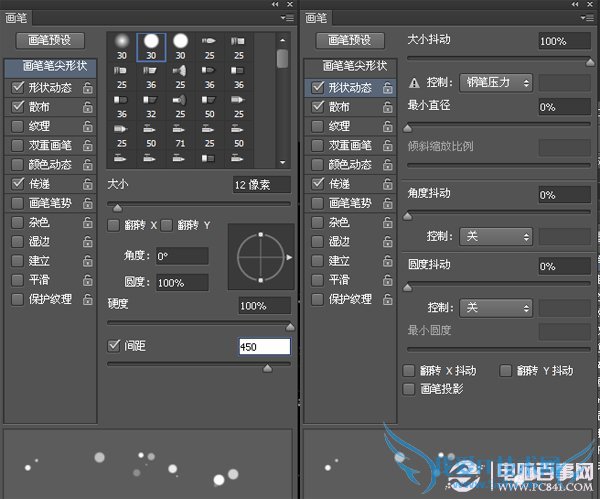
Task: Select 画笔笔势 option label in right panel
Action: [x=350, y=203]
